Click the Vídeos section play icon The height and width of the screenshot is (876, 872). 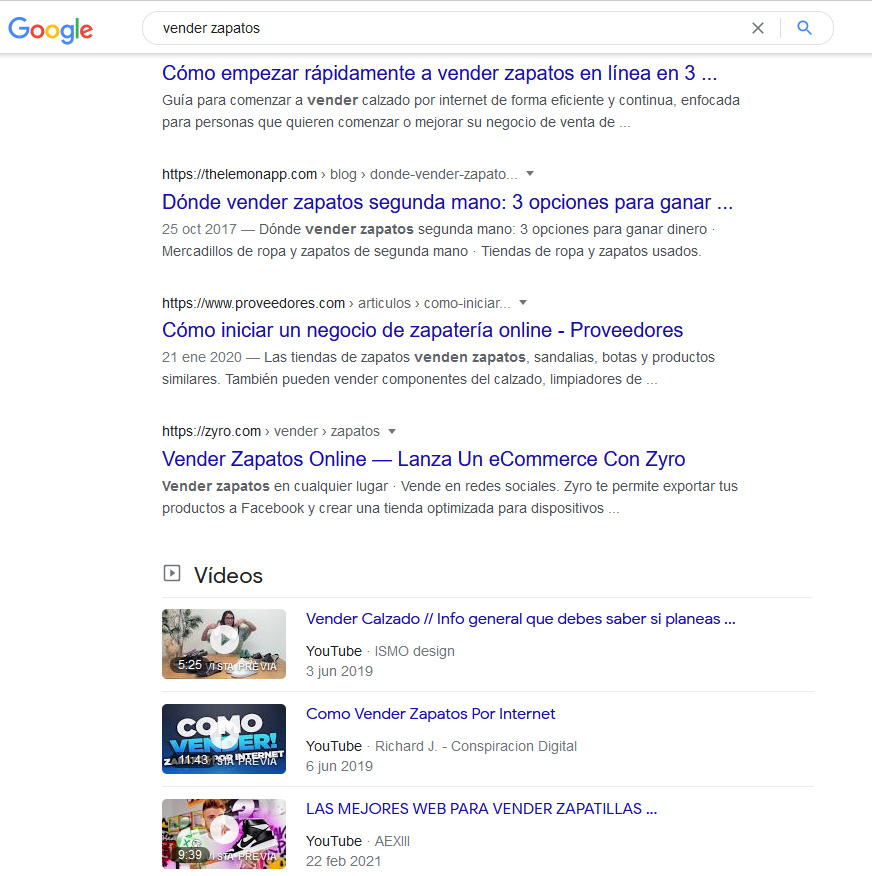pyautogui.click(x=172, y=573)
